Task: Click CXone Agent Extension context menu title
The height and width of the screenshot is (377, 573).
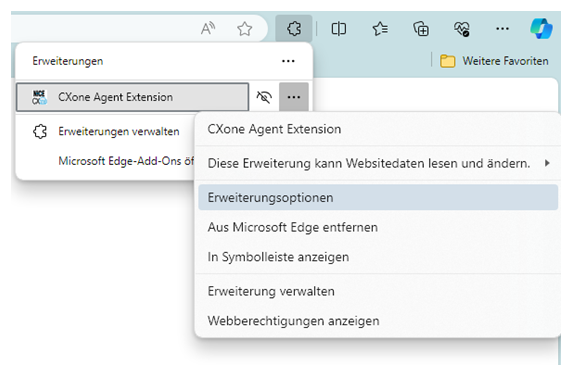Action: point(274,129)
